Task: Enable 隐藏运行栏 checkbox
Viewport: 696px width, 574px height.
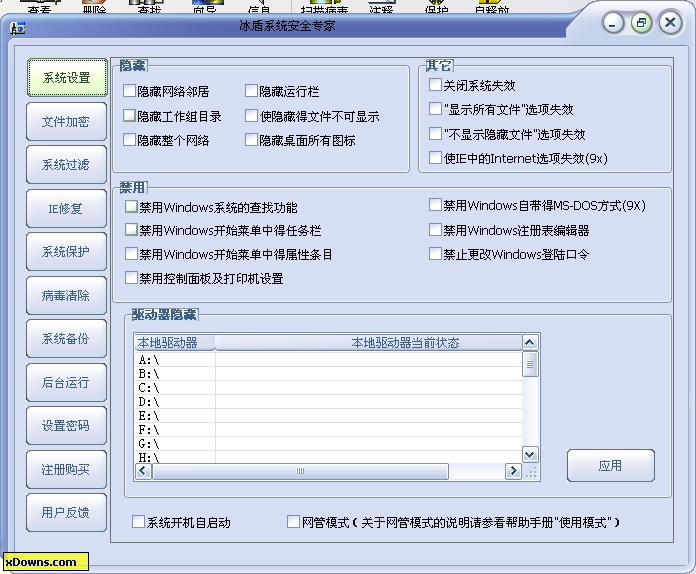Action: pos(251,91)
